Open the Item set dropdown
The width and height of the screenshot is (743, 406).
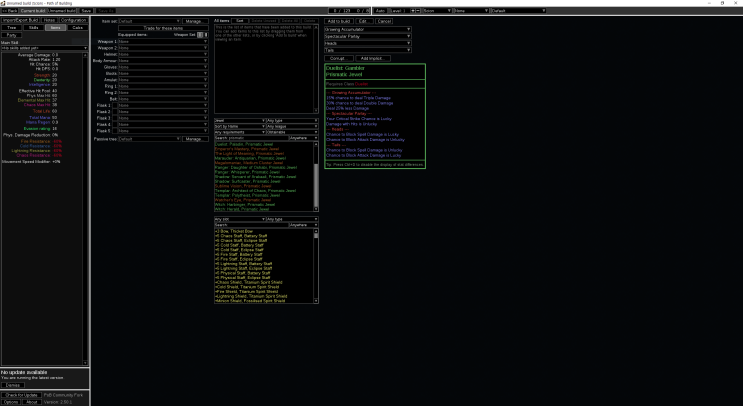tap(149, 21)
